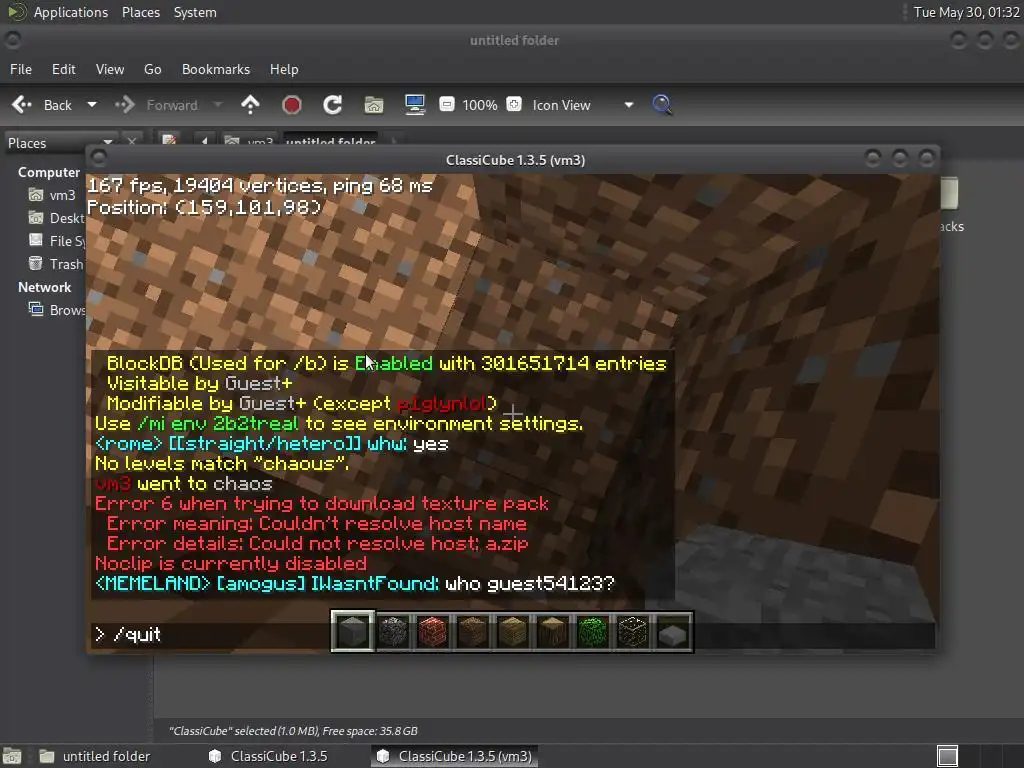Click the Back arrow icon in the file manager
The image size is (1024, 768).
pyautogui.click(x=22, y=104)
